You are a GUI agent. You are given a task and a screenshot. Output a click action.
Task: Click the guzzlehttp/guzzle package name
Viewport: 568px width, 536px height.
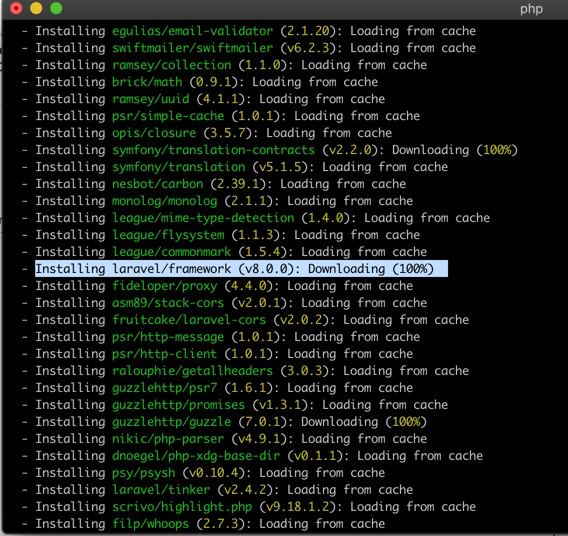[x=171, y=422]
